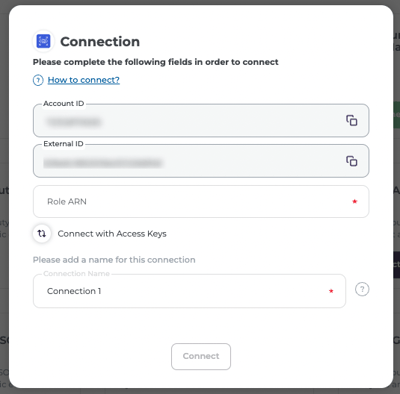This screenshot has height=394, width=400.
Task: Click the 'Please complete the following fields' subtitle
Action: (156, 62)
